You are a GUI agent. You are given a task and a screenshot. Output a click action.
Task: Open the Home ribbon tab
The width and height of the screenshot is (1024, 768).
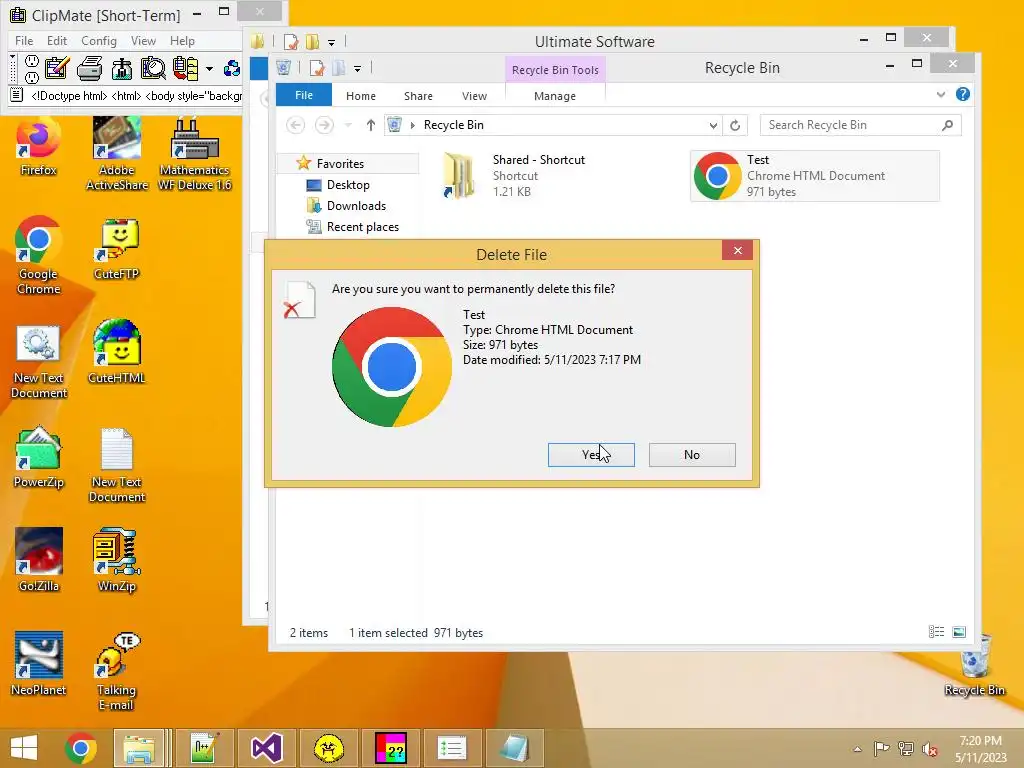tap(360, 96)
